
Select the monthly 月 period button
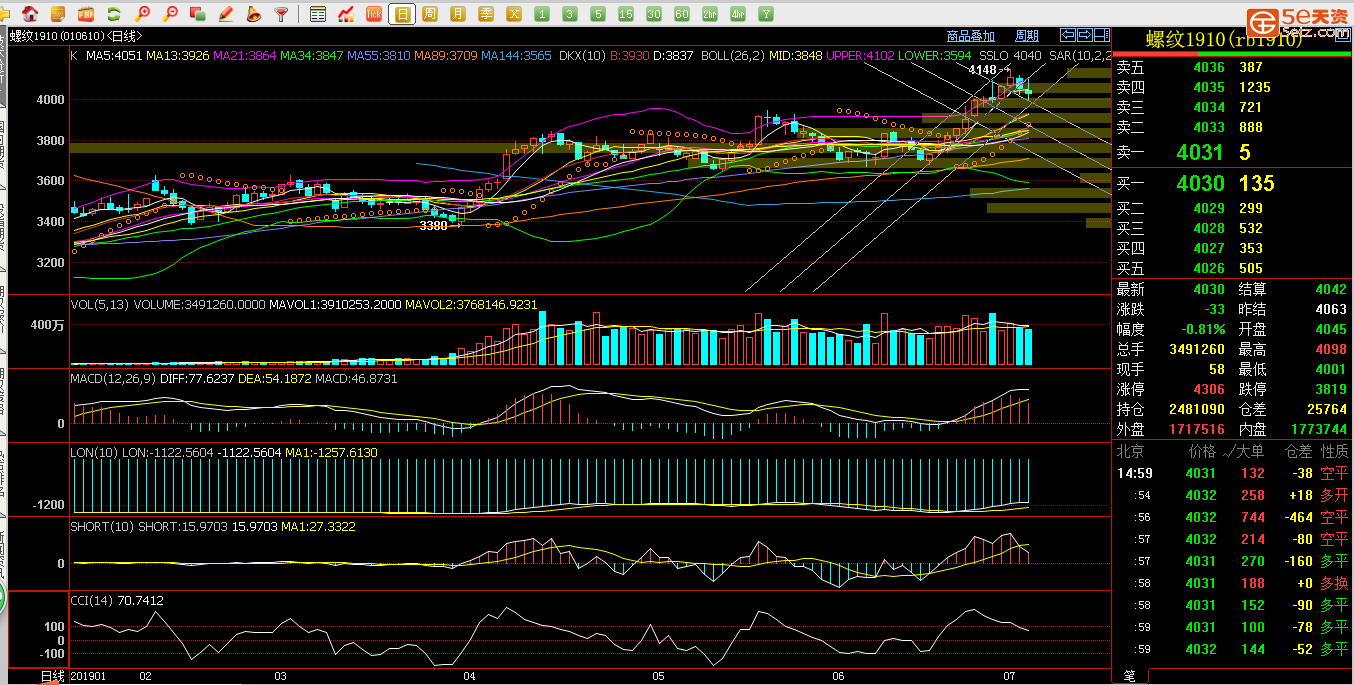pos(458,14)
